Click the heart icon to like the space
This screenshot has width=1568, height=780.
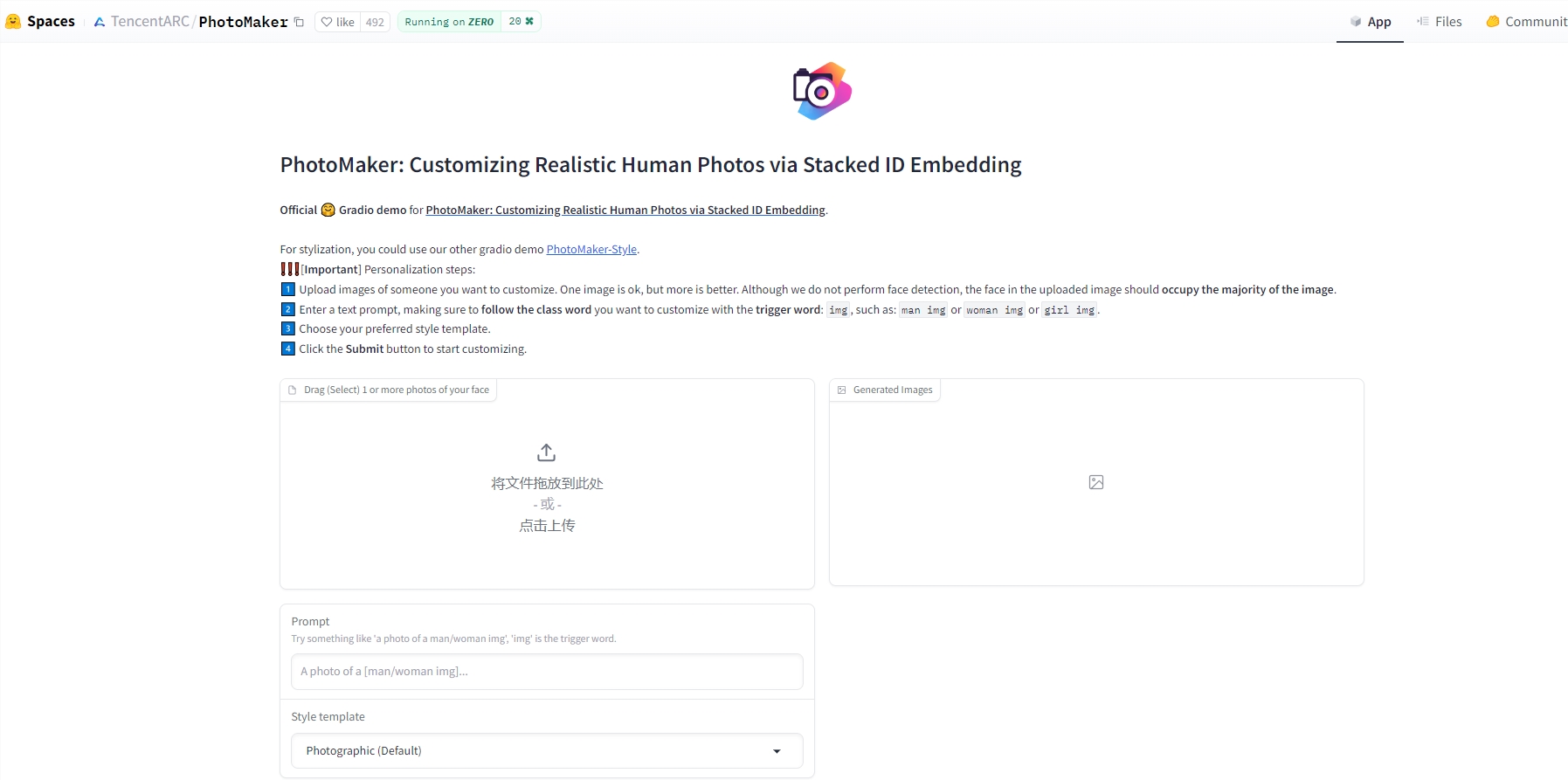coord(327,21)
